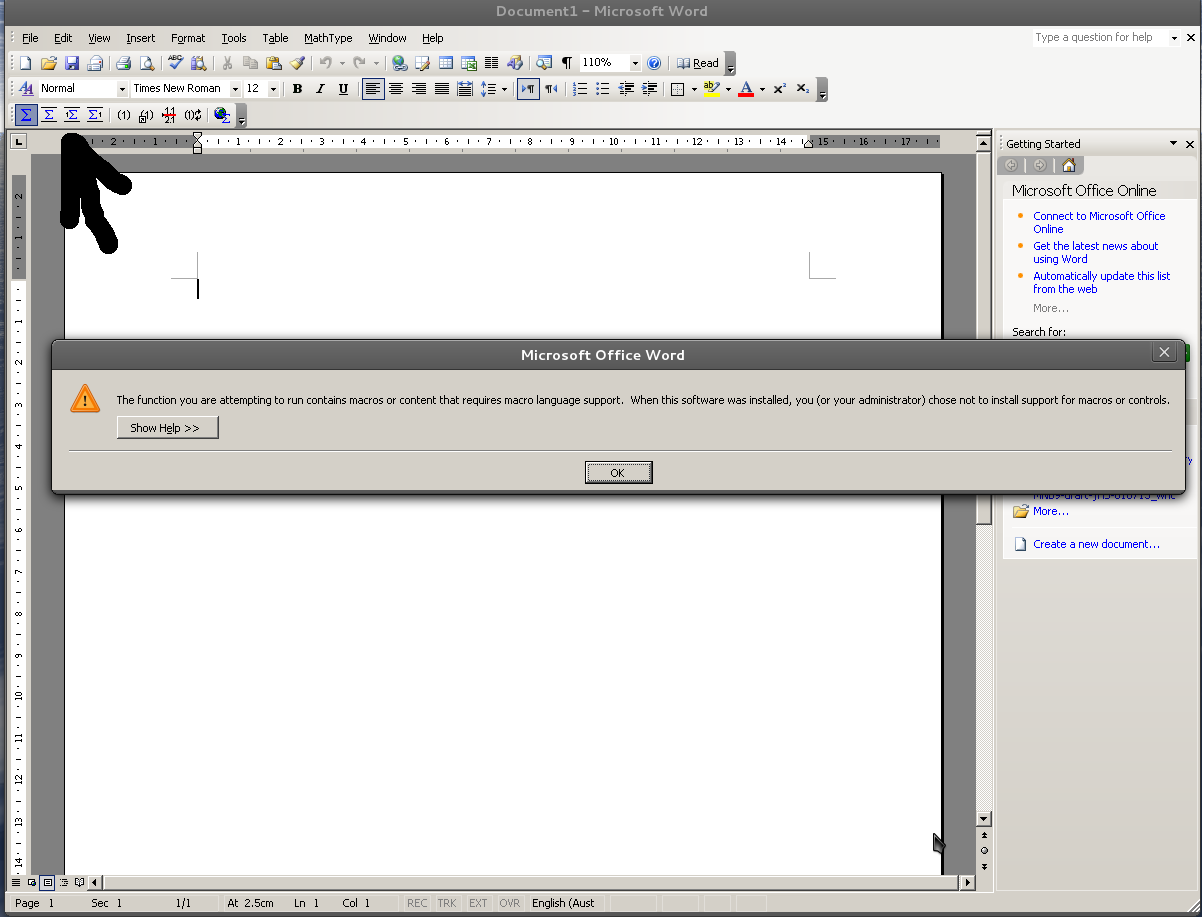Click the Increase Indent icon

pyautogui.click(x=649, y=89)
